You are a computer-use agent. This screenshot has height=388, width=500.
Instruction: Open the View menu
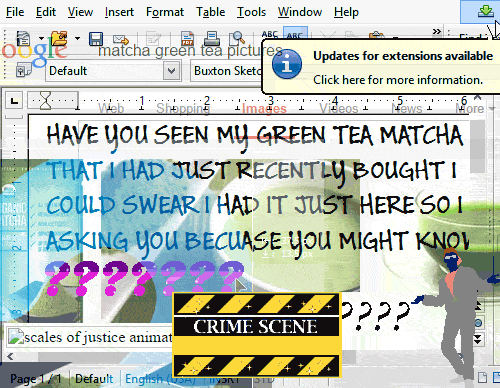point(80,12)
